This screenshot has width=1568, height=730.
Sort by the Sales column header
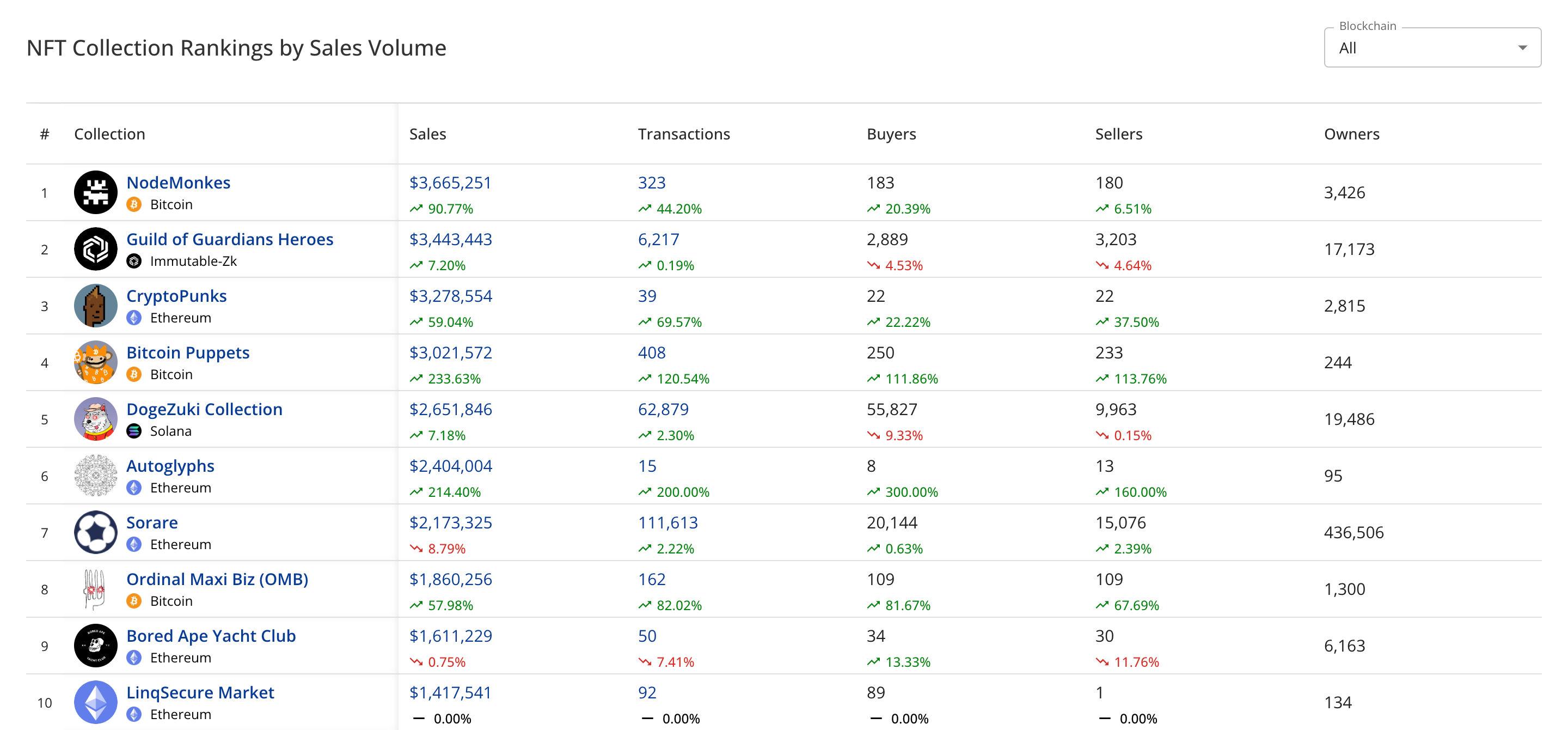point(427,134)
